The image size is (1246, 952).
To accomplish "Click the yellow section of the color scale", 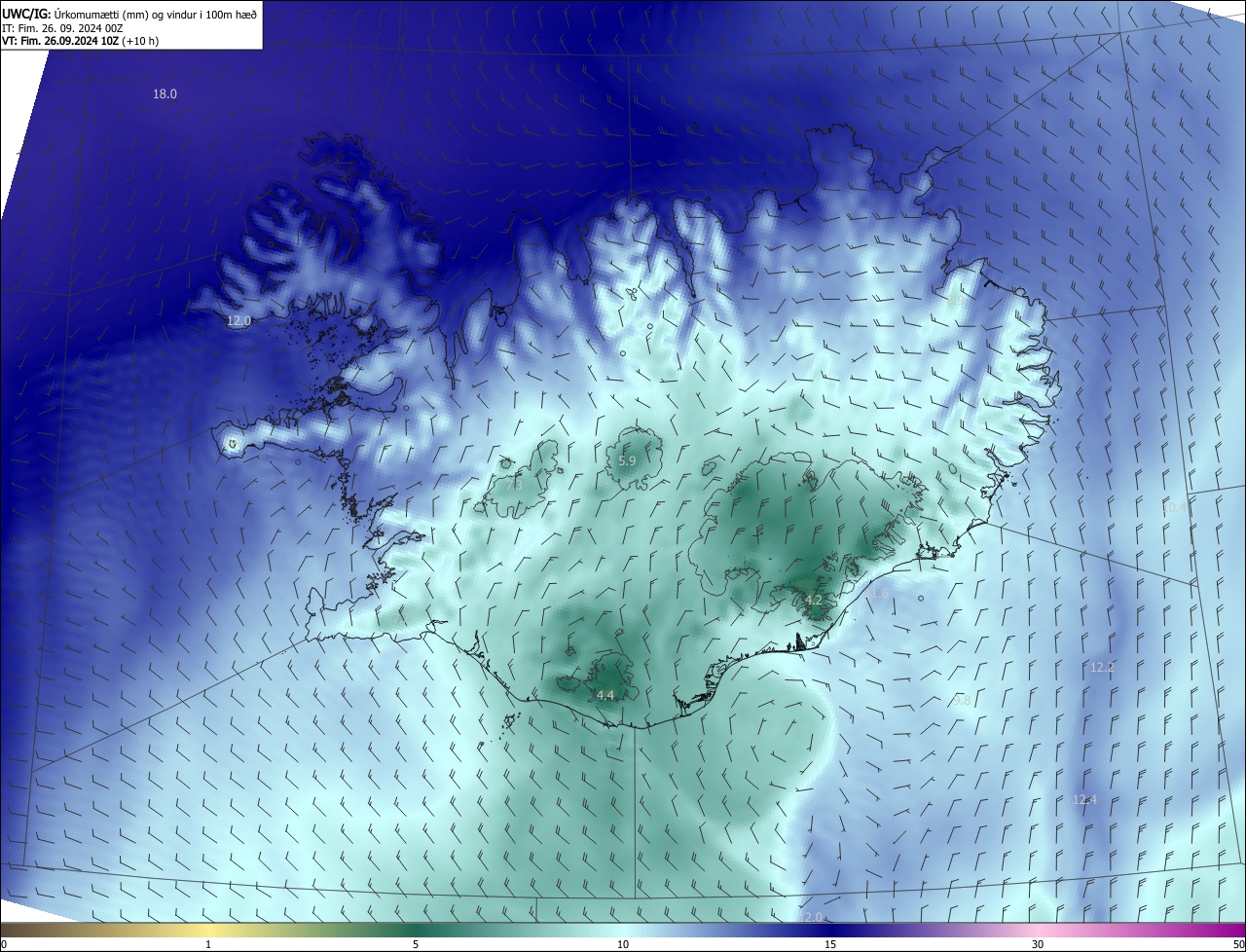I will 208,930.
